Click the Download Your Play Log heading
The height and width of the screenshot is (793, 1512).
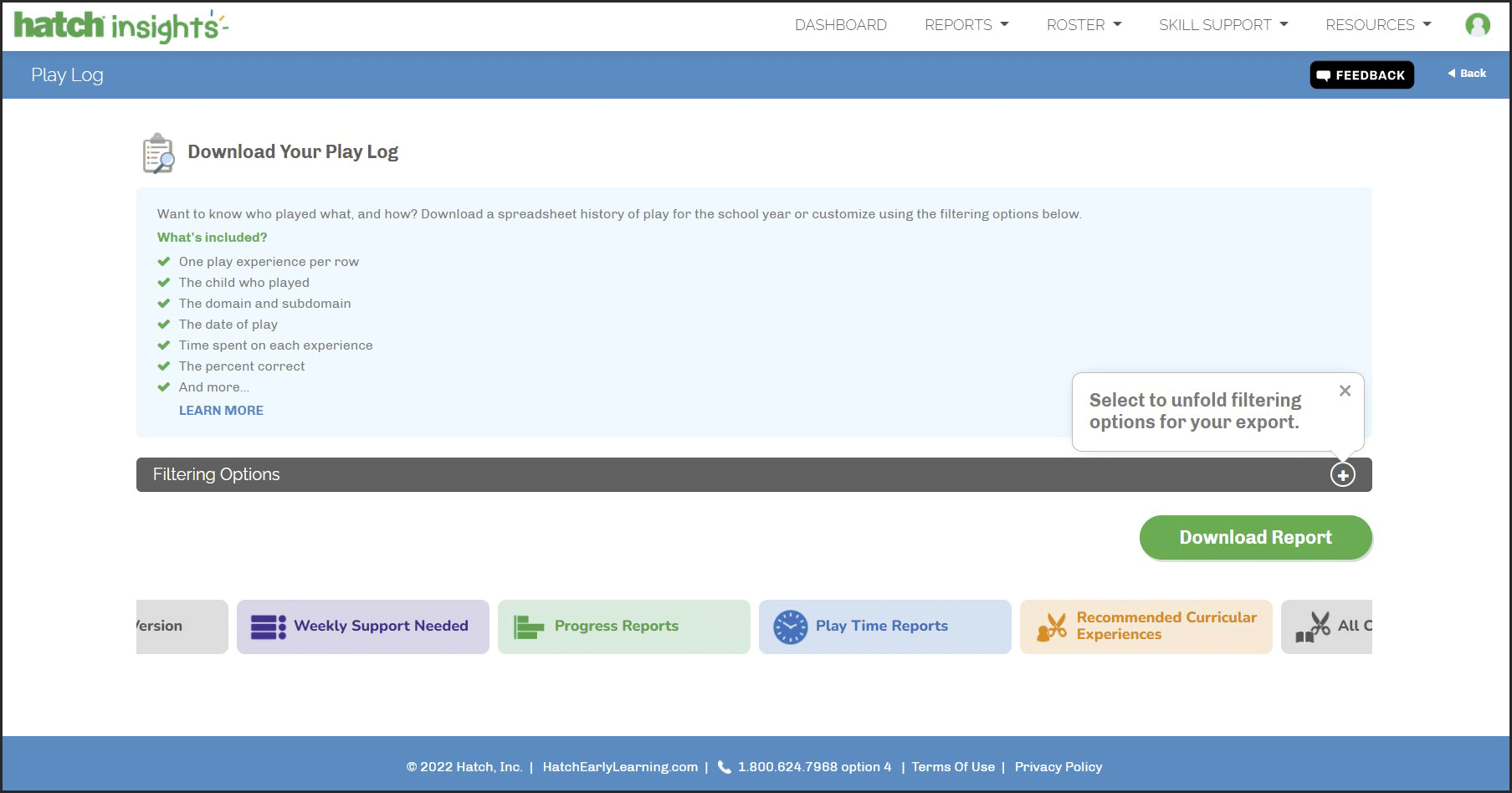tap(293, 151)
